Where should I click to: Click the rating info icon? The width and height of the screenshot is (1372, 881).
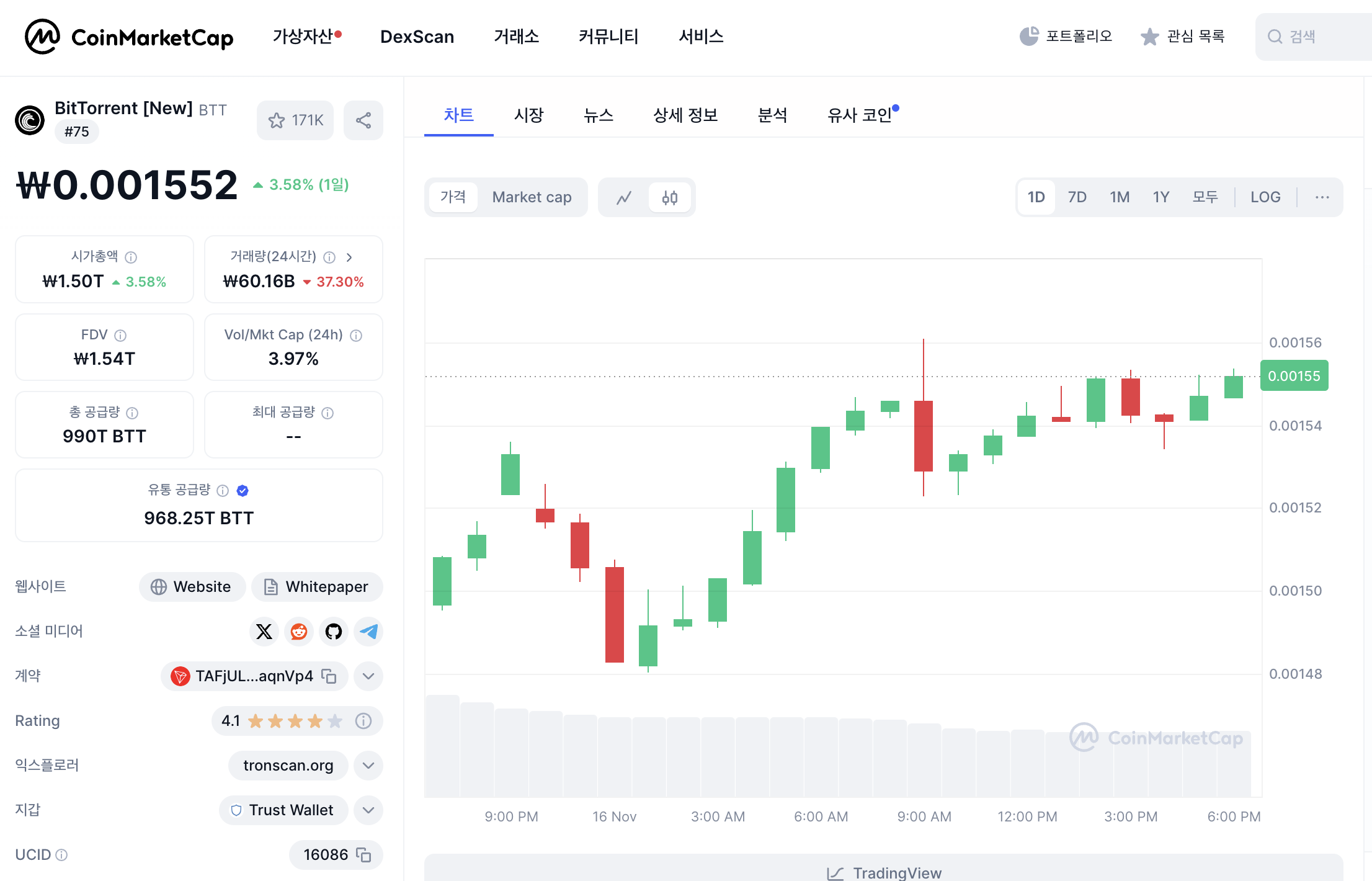click(x=363, y=721)
